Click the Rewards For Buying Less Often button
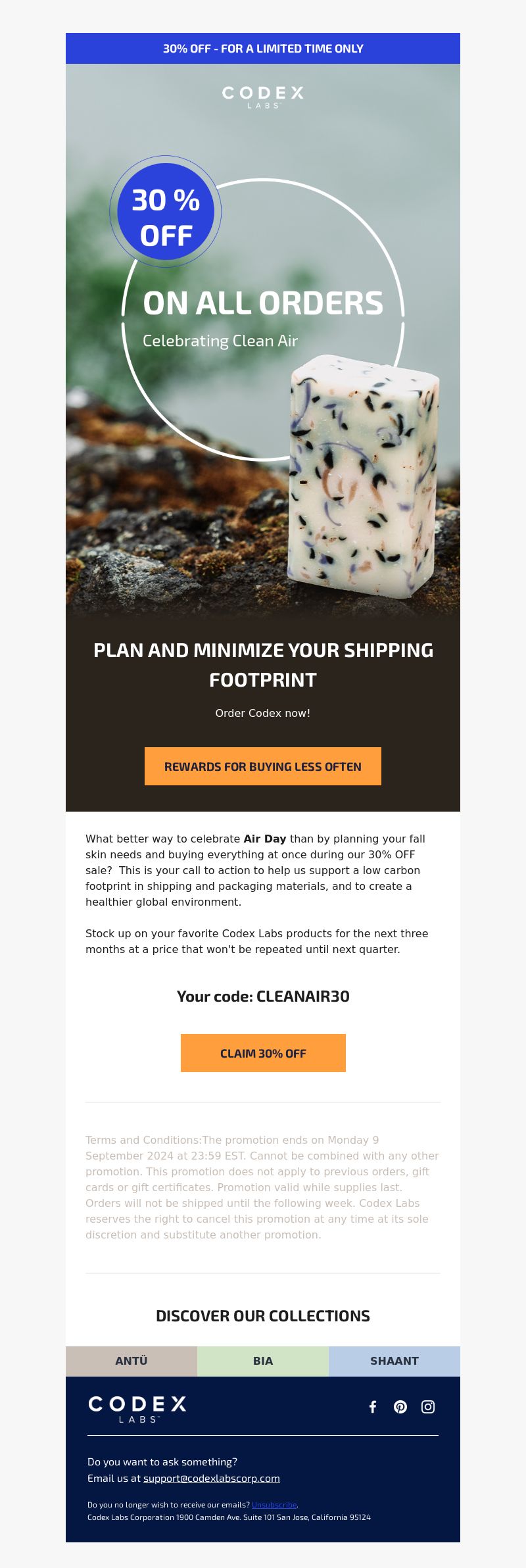Screen dimensions: 526x1568 coord(263,766)
